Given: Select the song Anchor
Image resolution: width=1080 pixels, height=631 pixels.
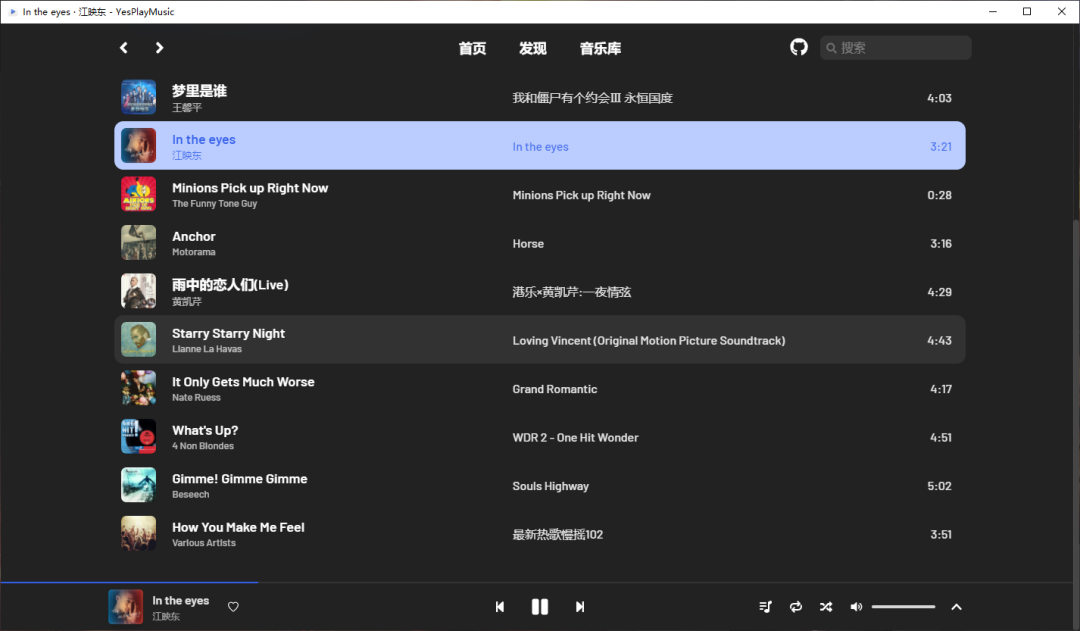Looking at the screenshot, I should tap(194, 236).
